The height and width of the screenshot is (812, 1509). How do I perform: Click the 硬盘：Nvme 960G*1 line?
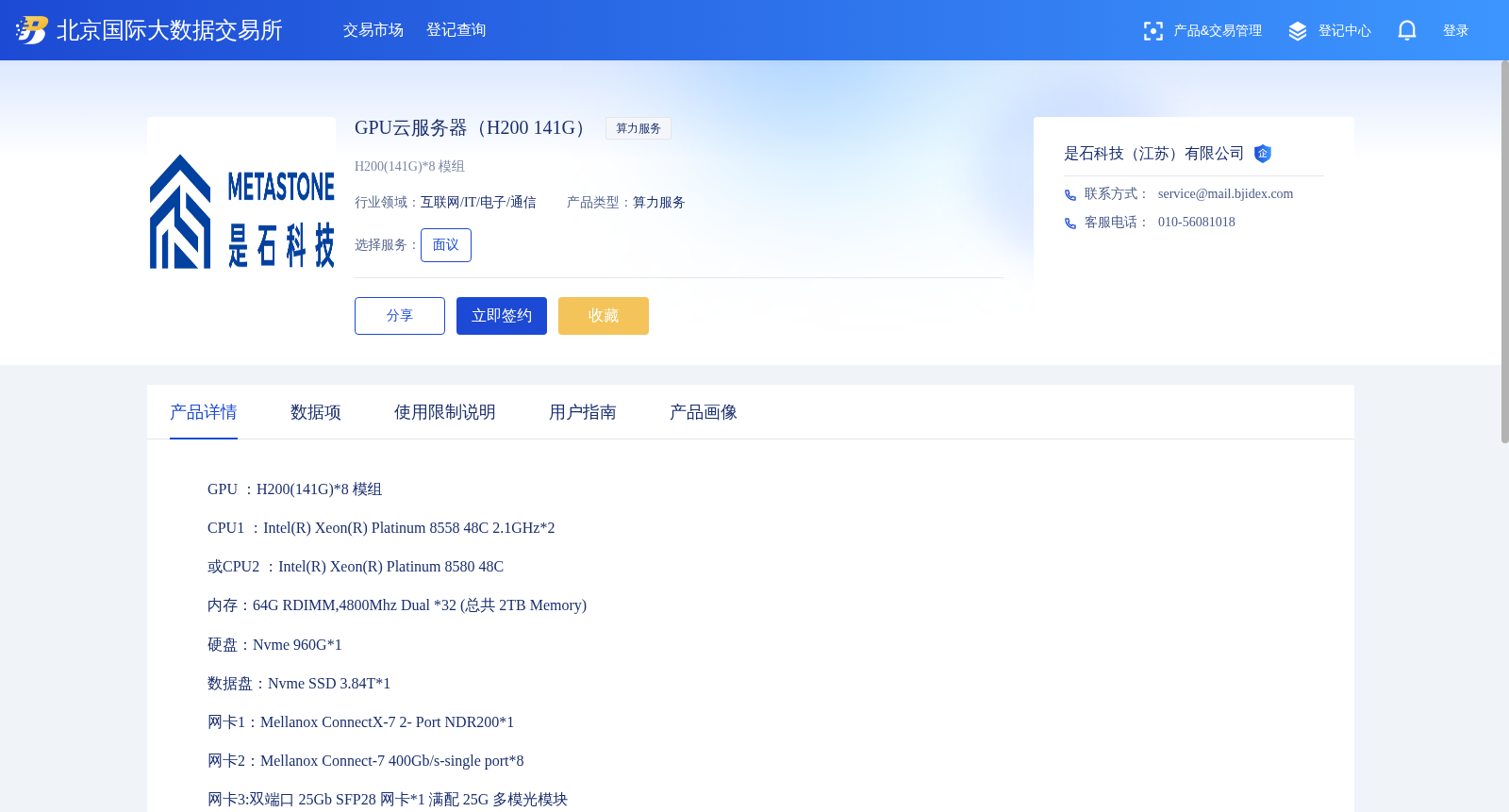[274, 645]
